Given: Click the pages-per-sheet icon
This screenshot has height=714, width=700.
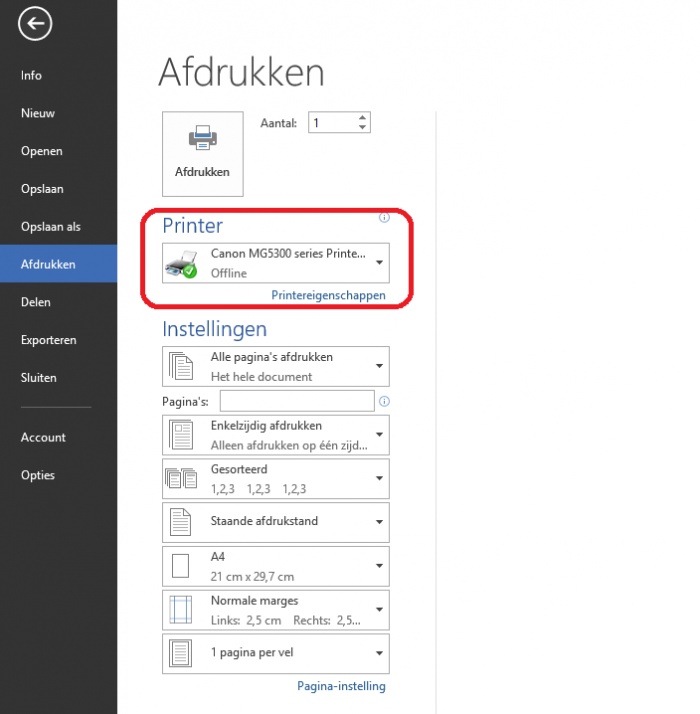Looking at the screenshot, I should tap(180, 653).
